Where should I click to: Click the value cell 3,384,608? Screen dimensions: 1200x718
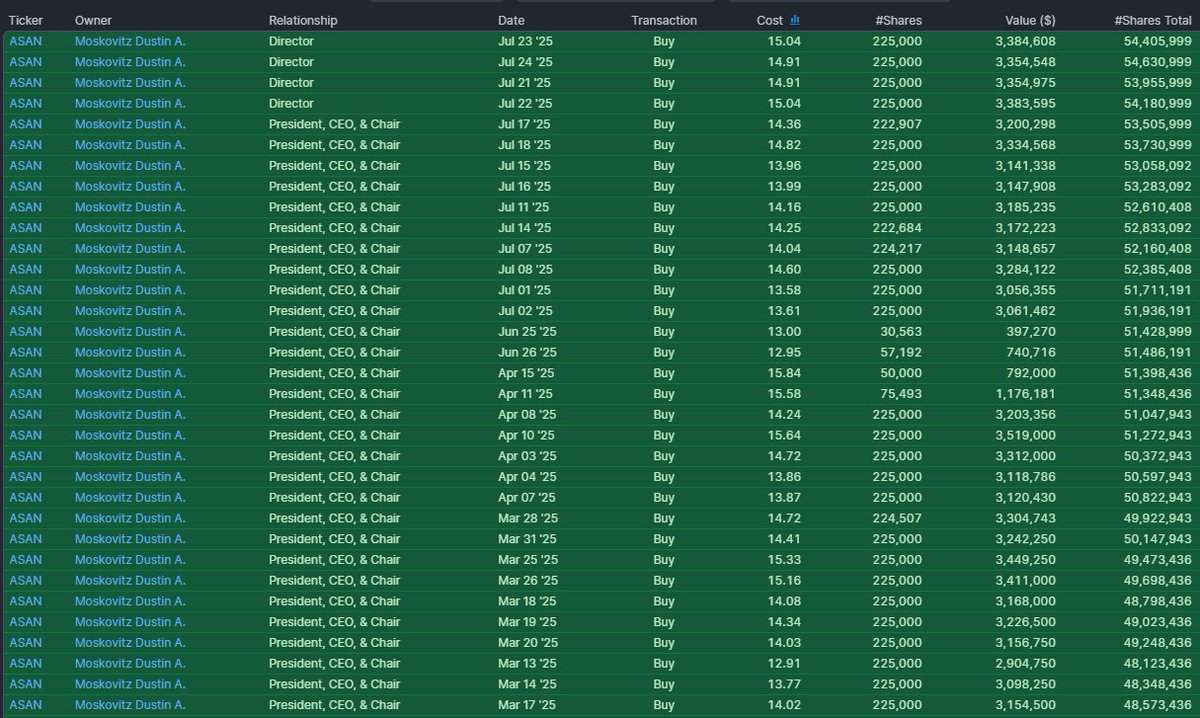tap(1026, 41)
